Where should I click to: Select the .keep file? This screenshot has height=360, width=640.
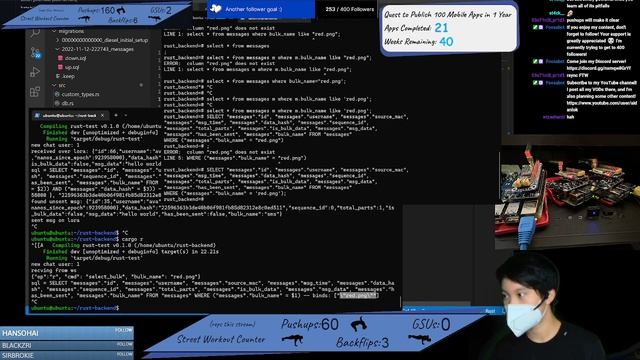[68, 76]
